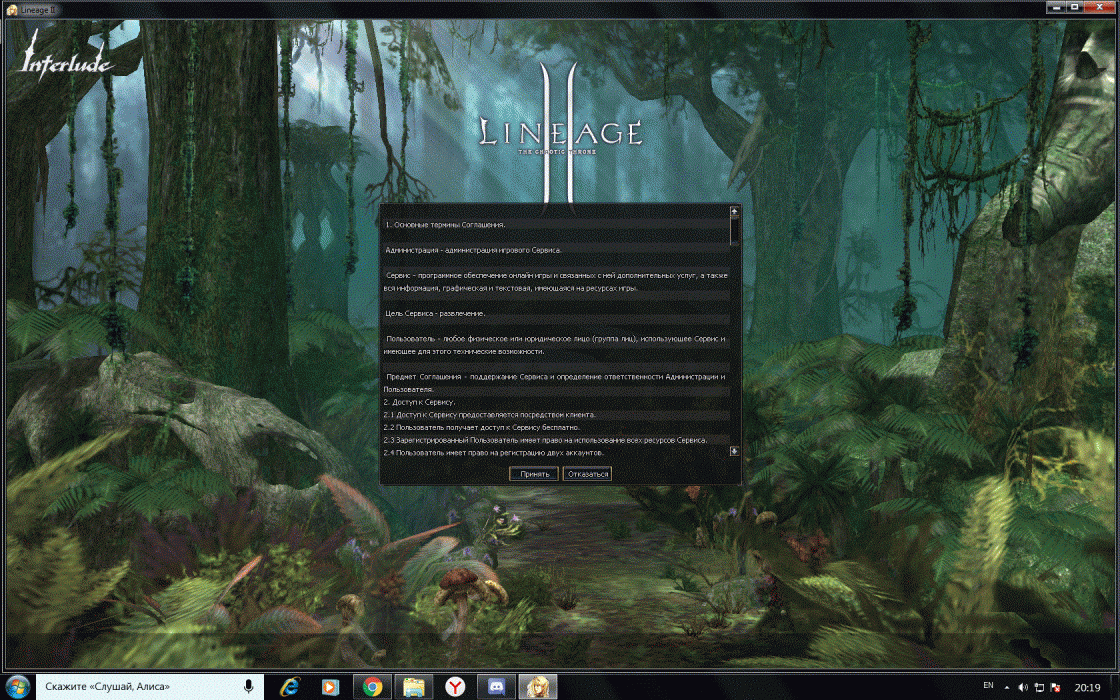Open the volume speaker tray icon

[x=1022, y=688]
